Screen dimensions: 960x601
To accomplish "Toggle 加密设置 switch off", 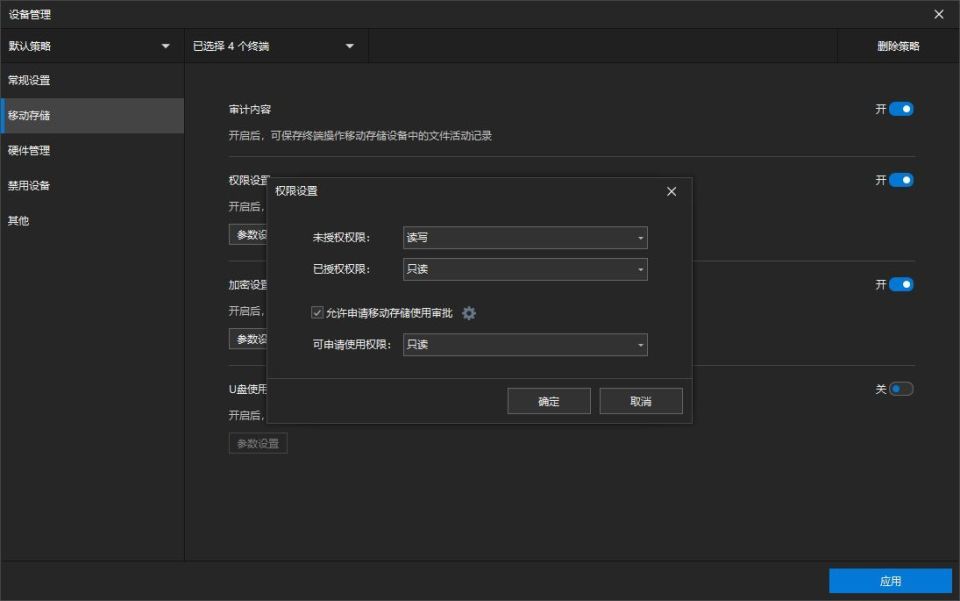I will coord(901,285).
